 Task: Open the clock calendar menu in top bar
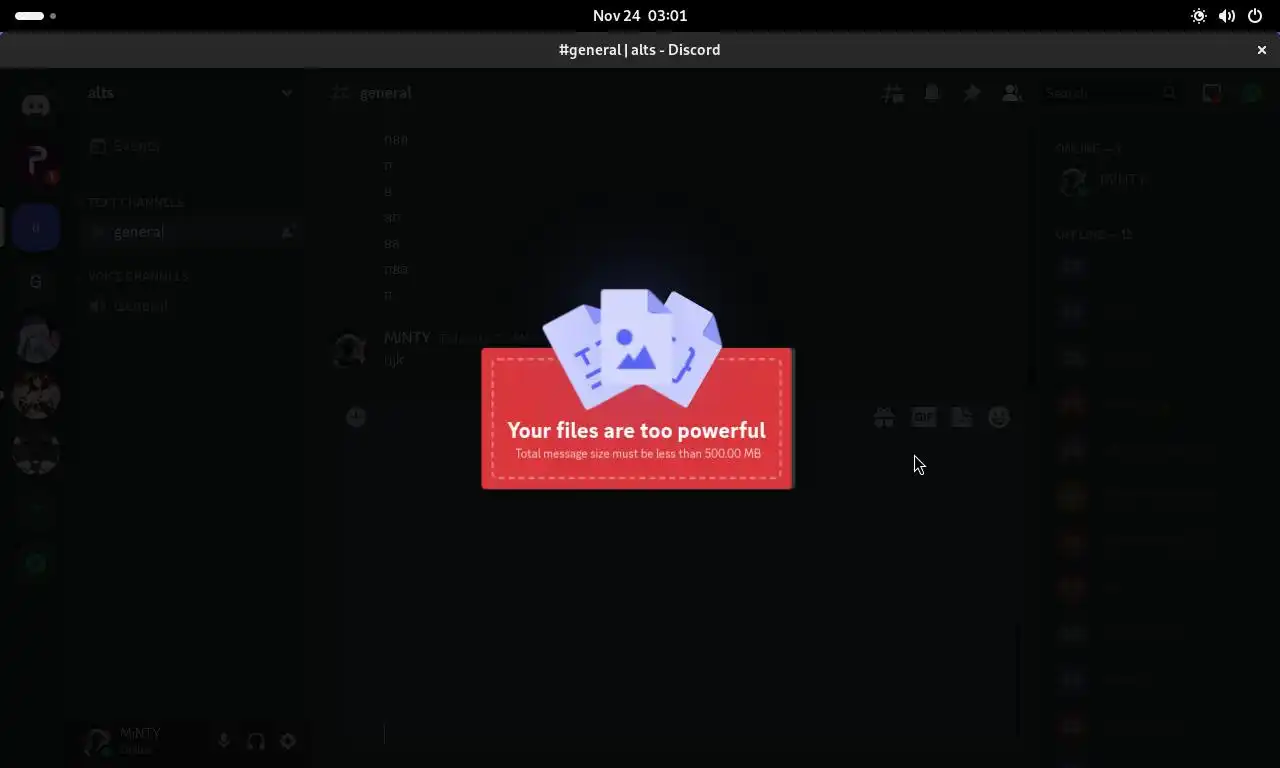[640, 16]
